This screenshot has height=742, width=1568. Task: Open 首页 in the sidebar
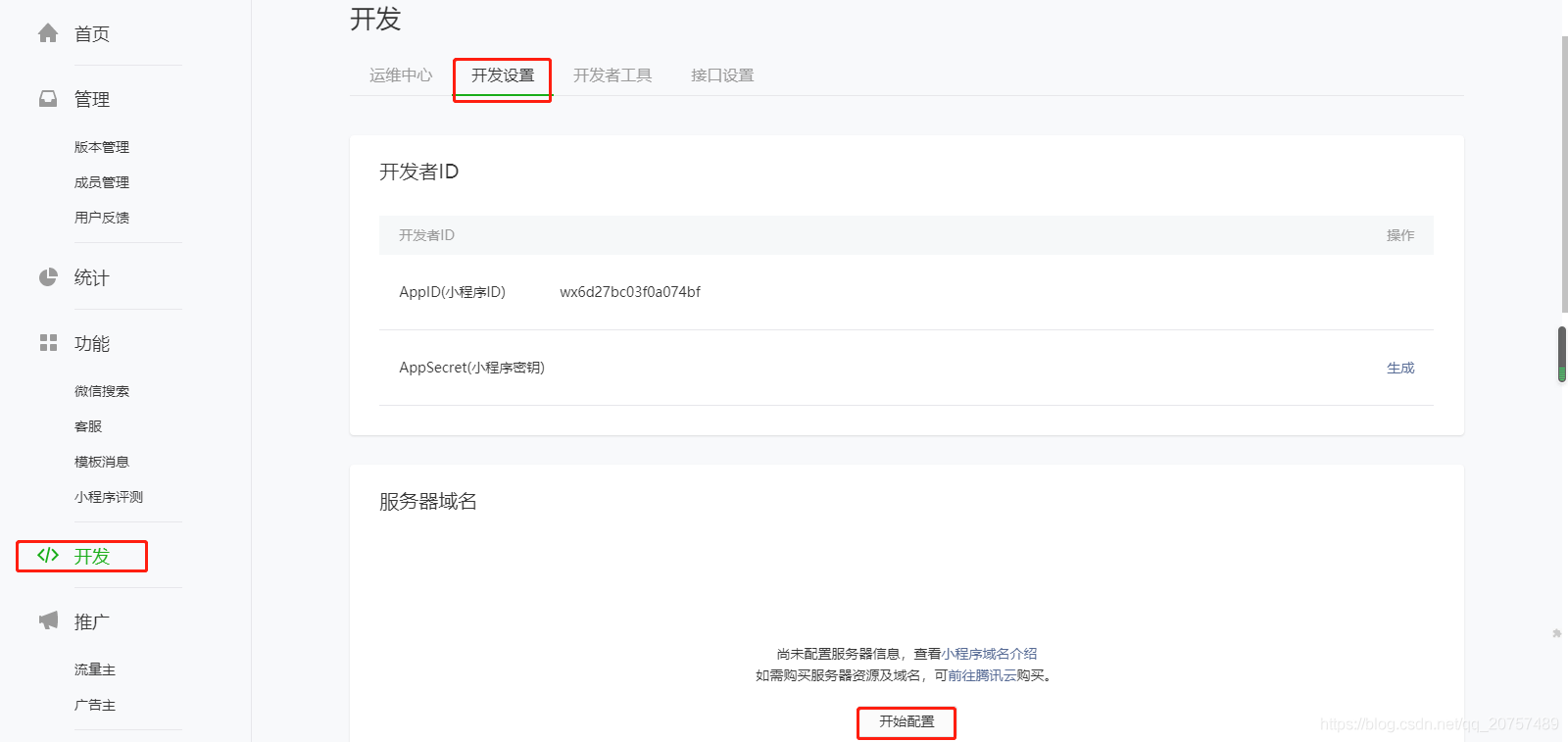pyautogui.click(x=92, y=34)
